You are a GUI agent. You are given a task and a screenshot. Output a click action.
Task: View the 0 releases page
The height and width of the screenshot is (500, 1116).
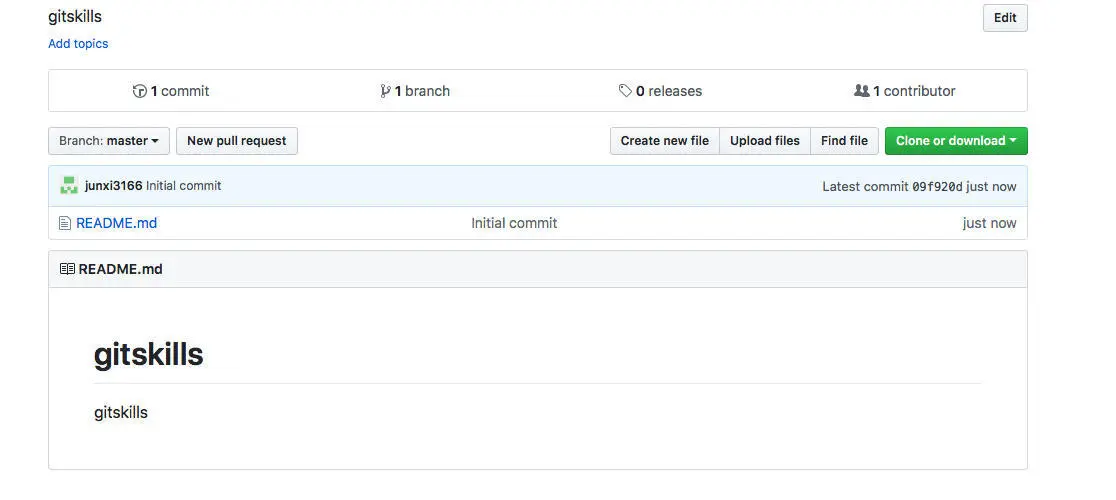pos(660,91)
